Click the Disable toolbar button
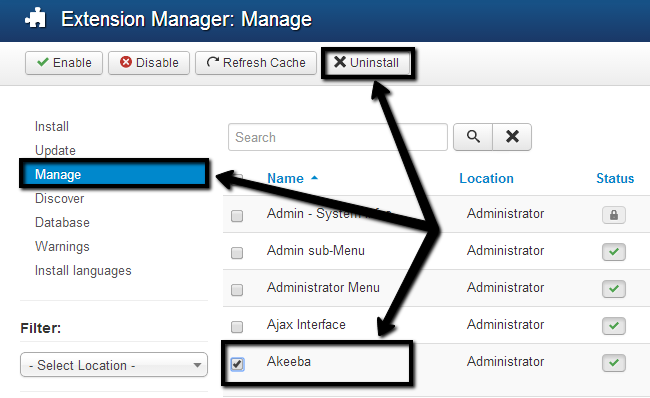 (x=149, y=63)
